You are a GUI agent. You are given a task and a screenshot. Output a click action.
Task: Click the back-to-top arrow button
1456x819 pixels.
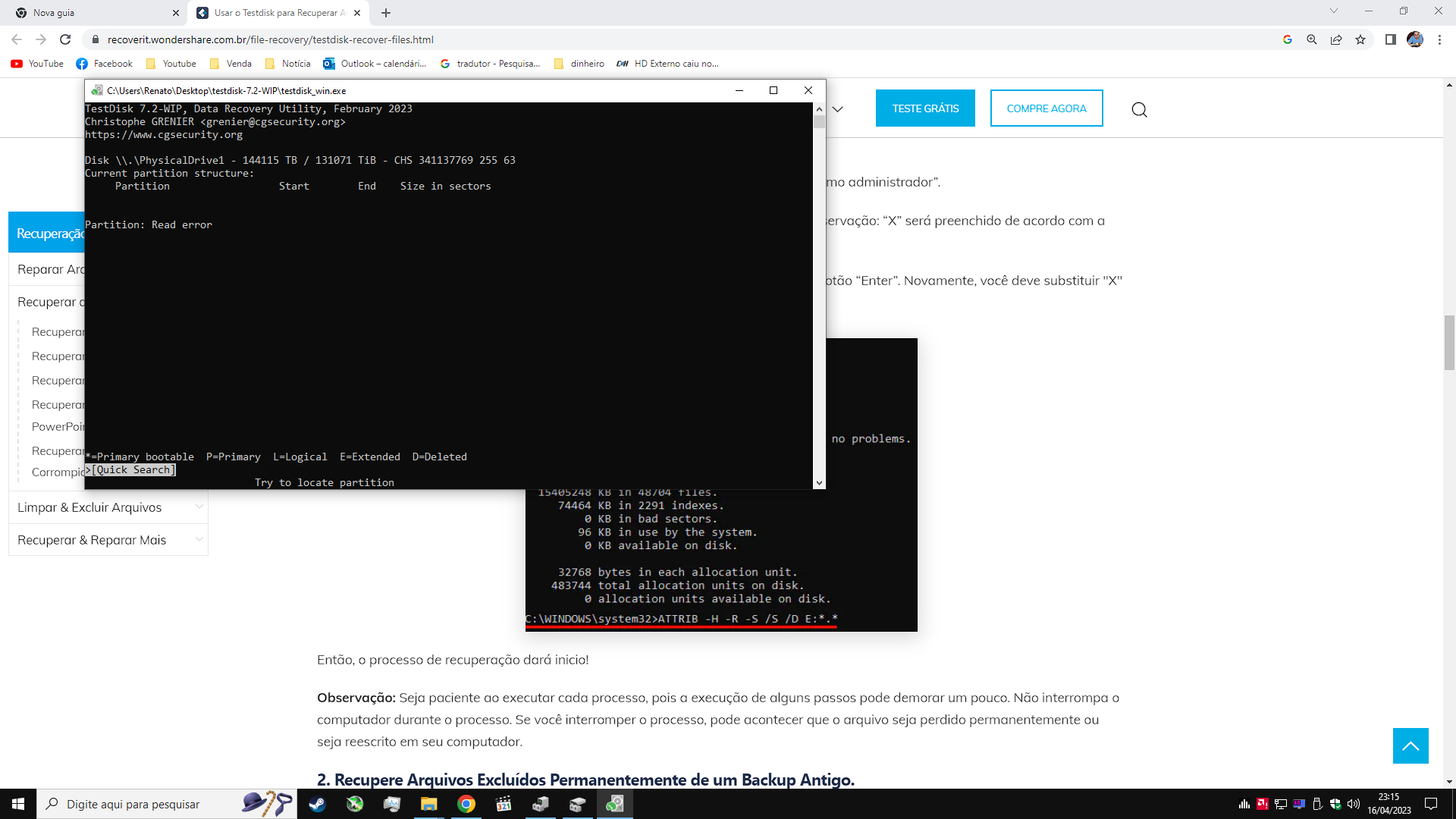1410,745
